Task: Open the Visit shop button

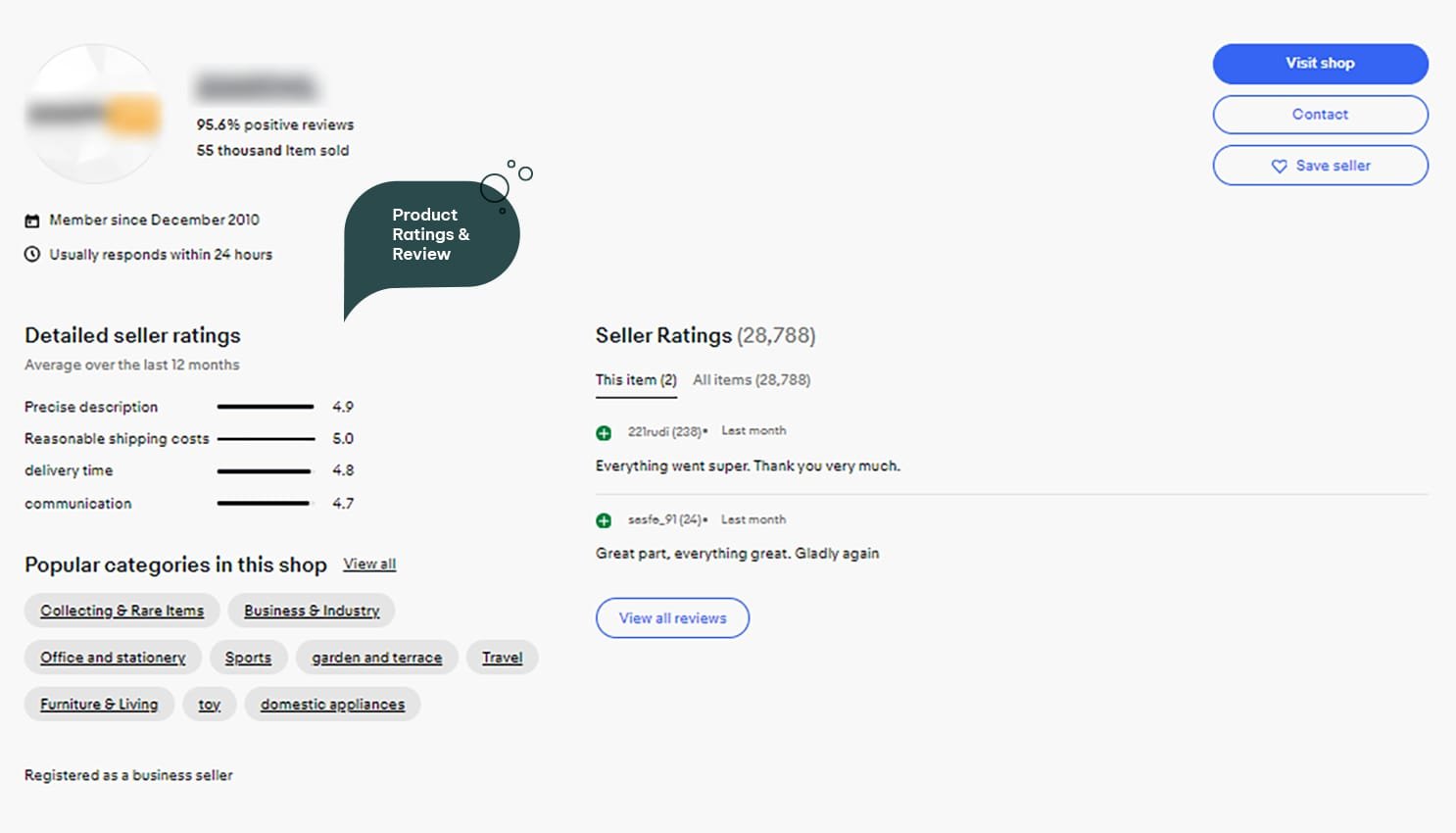Action: [x=1320, y=64]
